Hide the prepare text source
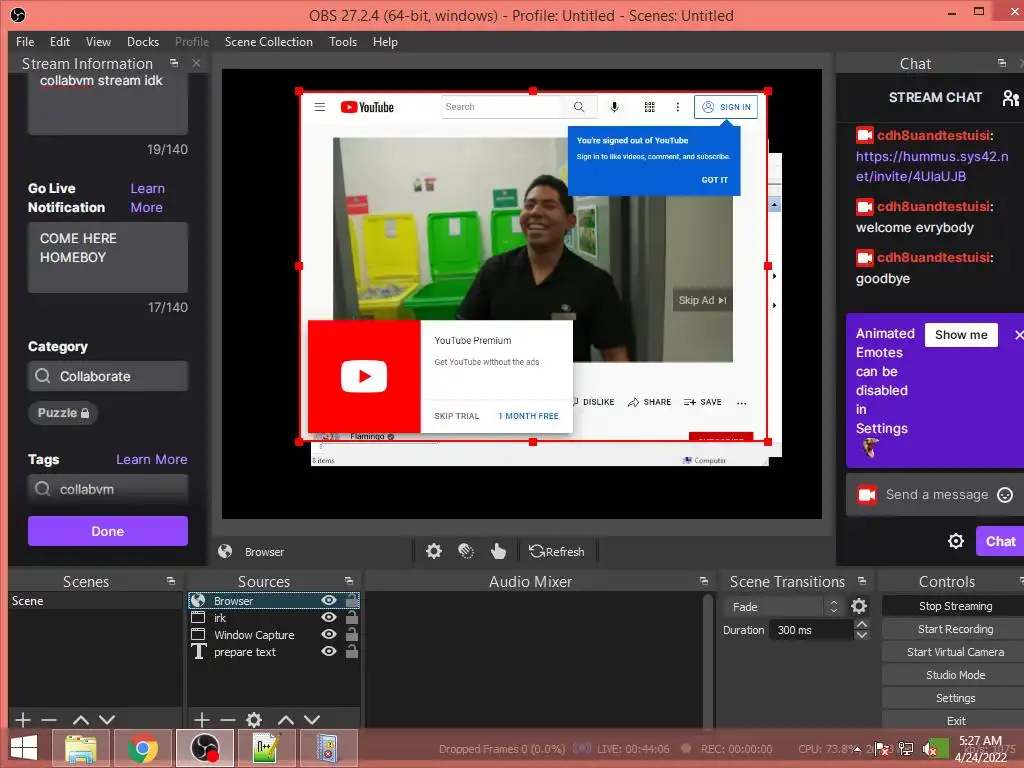The height and width of the screenshot is (768, 1024). click(x=328, y=651)
